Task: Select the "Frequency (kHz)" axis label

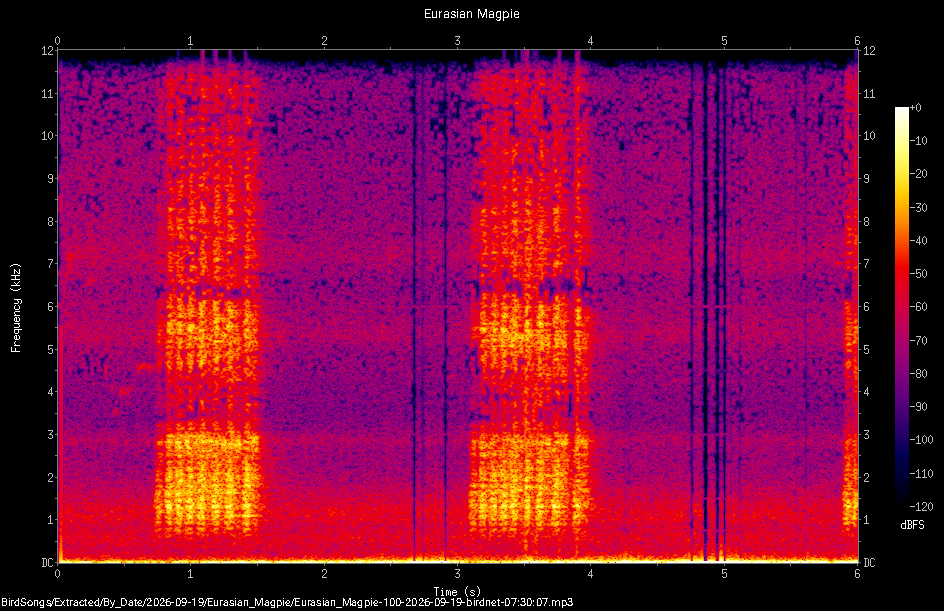Action: [16, 308]
